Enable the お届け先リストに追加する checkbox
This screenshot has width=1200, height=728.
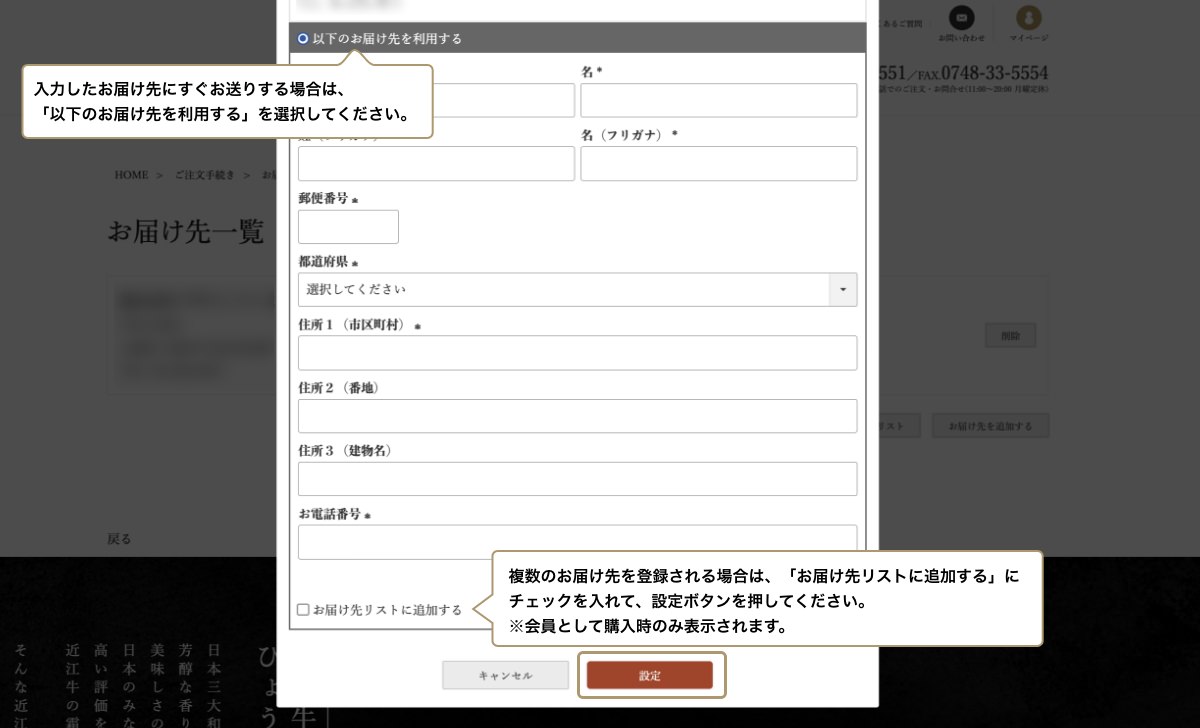click(302, 609)
